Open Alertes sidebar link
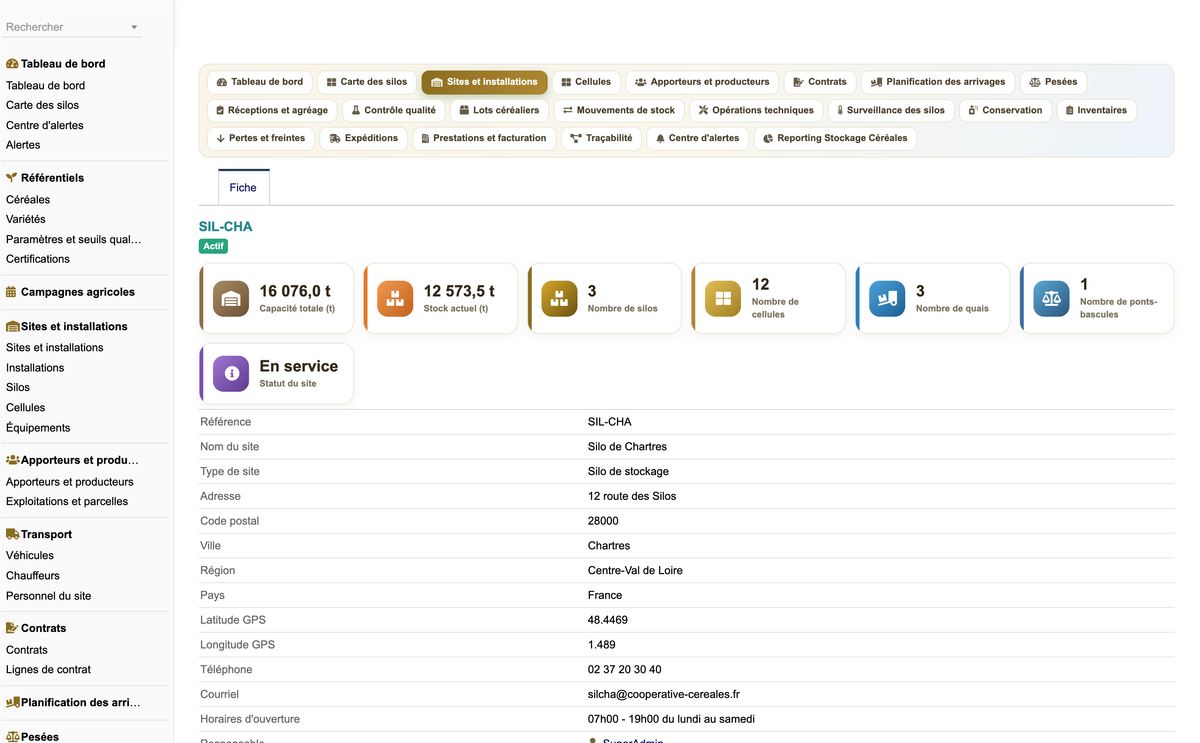The width and height of the screenshot is (1200, 743). click(23, 145)
